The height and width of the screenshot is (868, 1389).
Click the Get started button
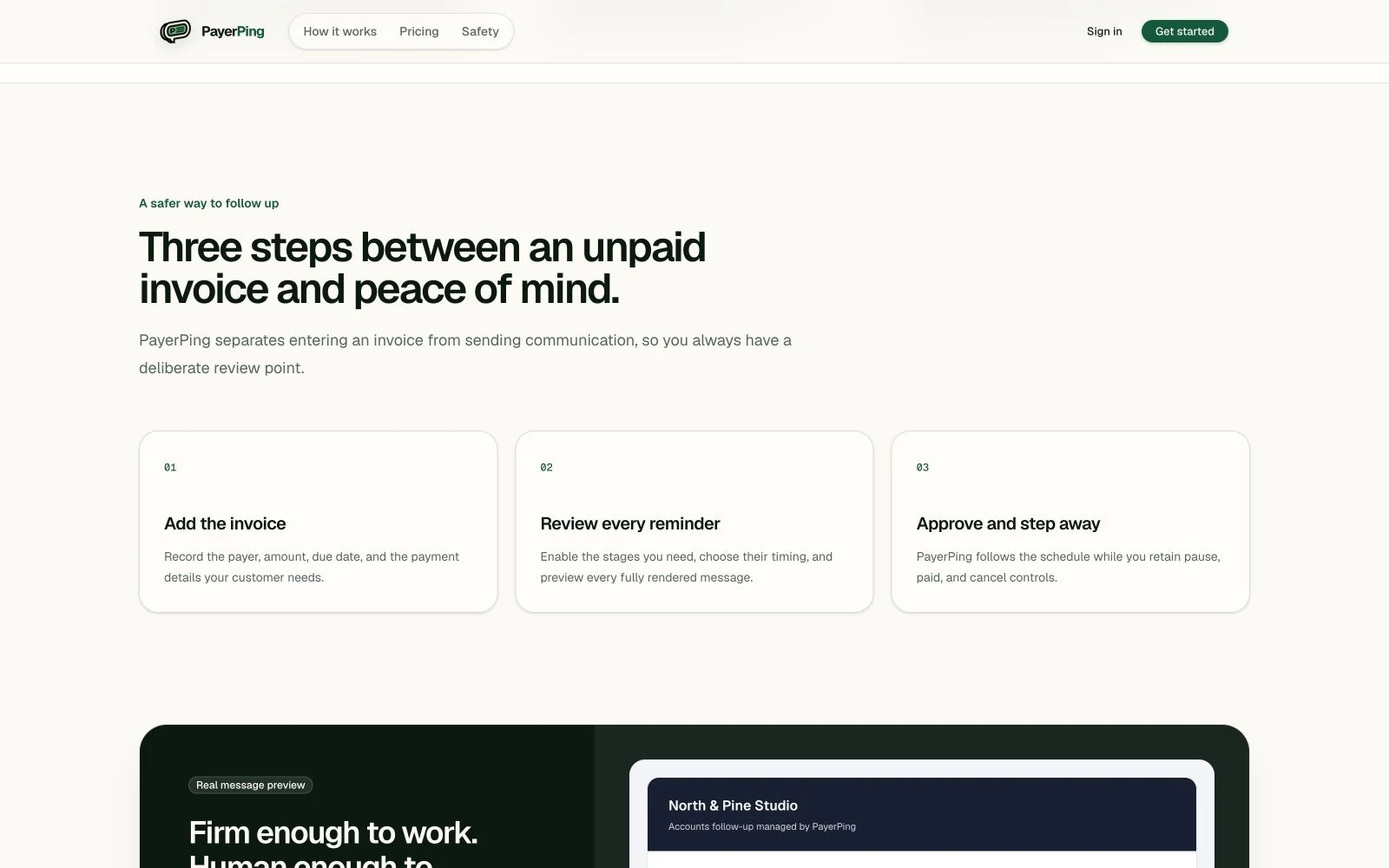click(x=1184, y=31)
